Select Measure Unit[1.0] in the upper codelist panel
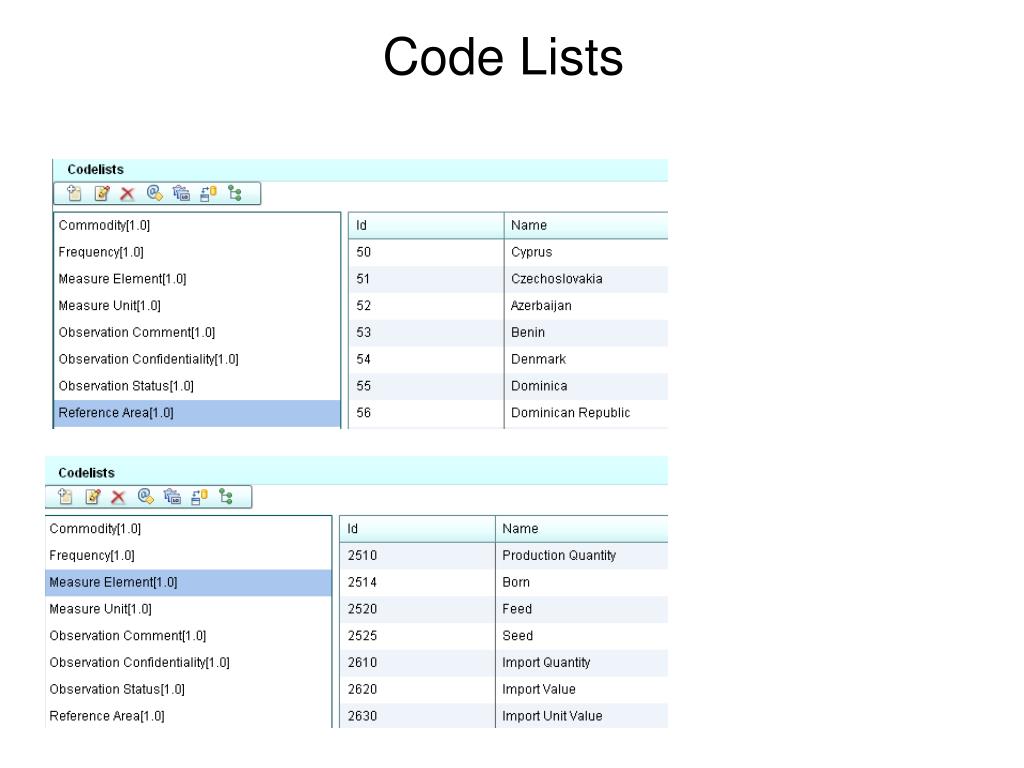This screenshot has width=1024, height=768. (x=197, y=306)
